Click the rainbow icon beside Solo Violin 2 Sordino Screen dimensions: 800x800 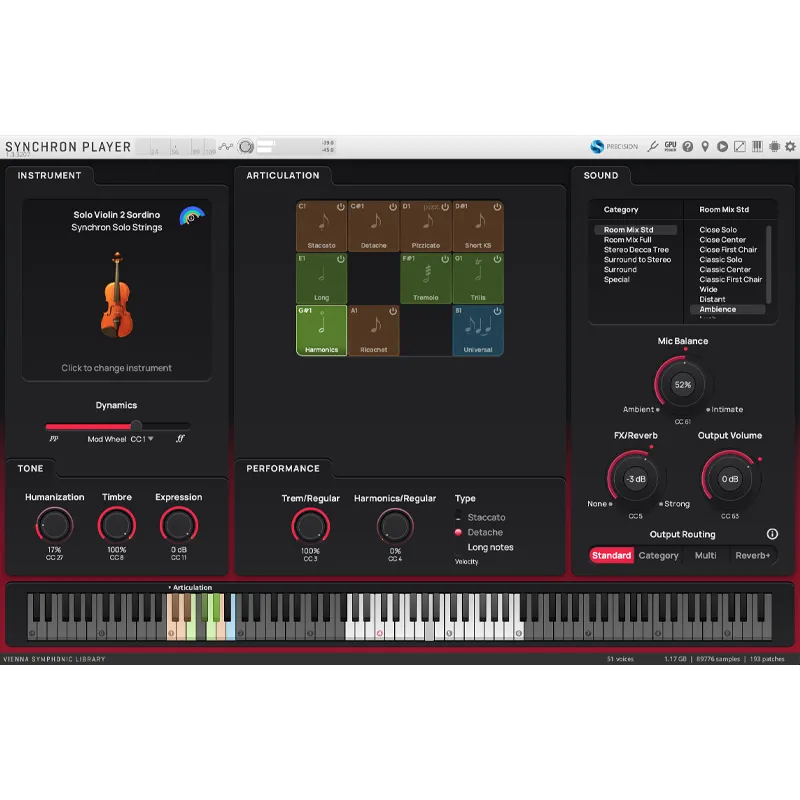coord(191,216)
